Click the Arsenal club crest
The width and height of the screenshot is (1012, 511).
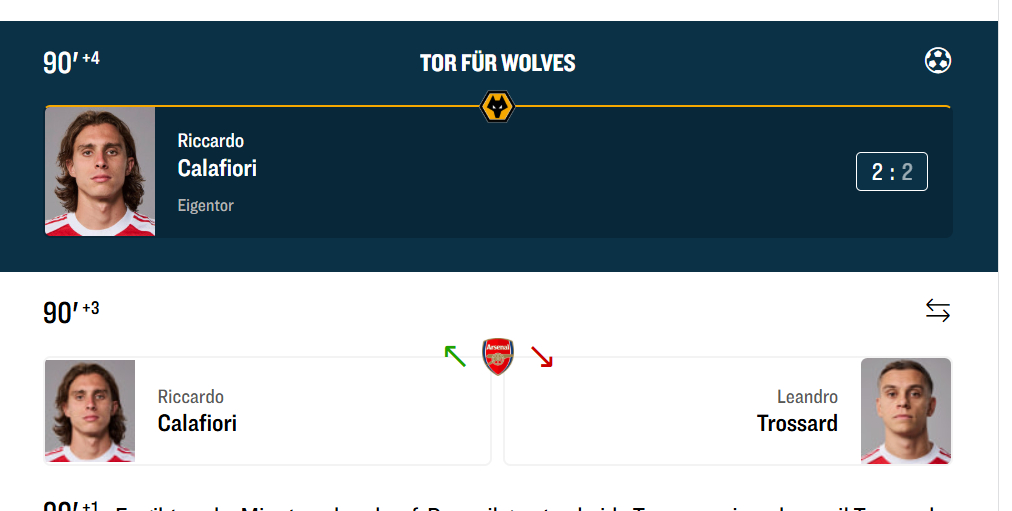[x=497, y=356]
